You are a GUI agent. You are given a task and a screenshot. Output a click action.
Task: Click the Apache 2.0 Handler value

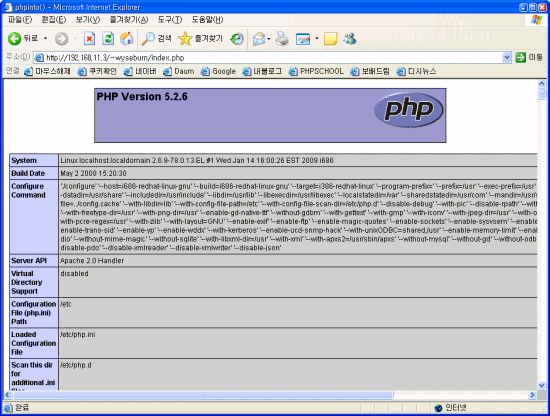click(x=92, y=261)
